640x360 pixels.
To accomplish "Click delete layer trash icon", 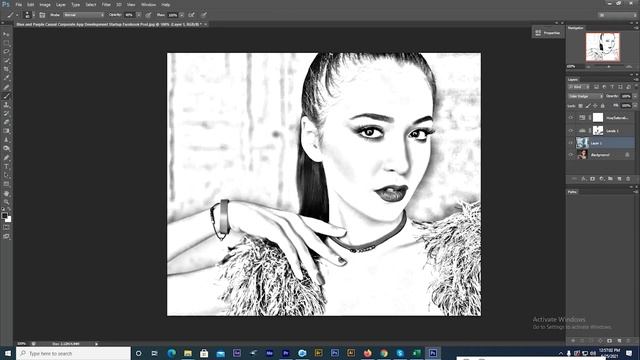I will (x=628, y=179).
